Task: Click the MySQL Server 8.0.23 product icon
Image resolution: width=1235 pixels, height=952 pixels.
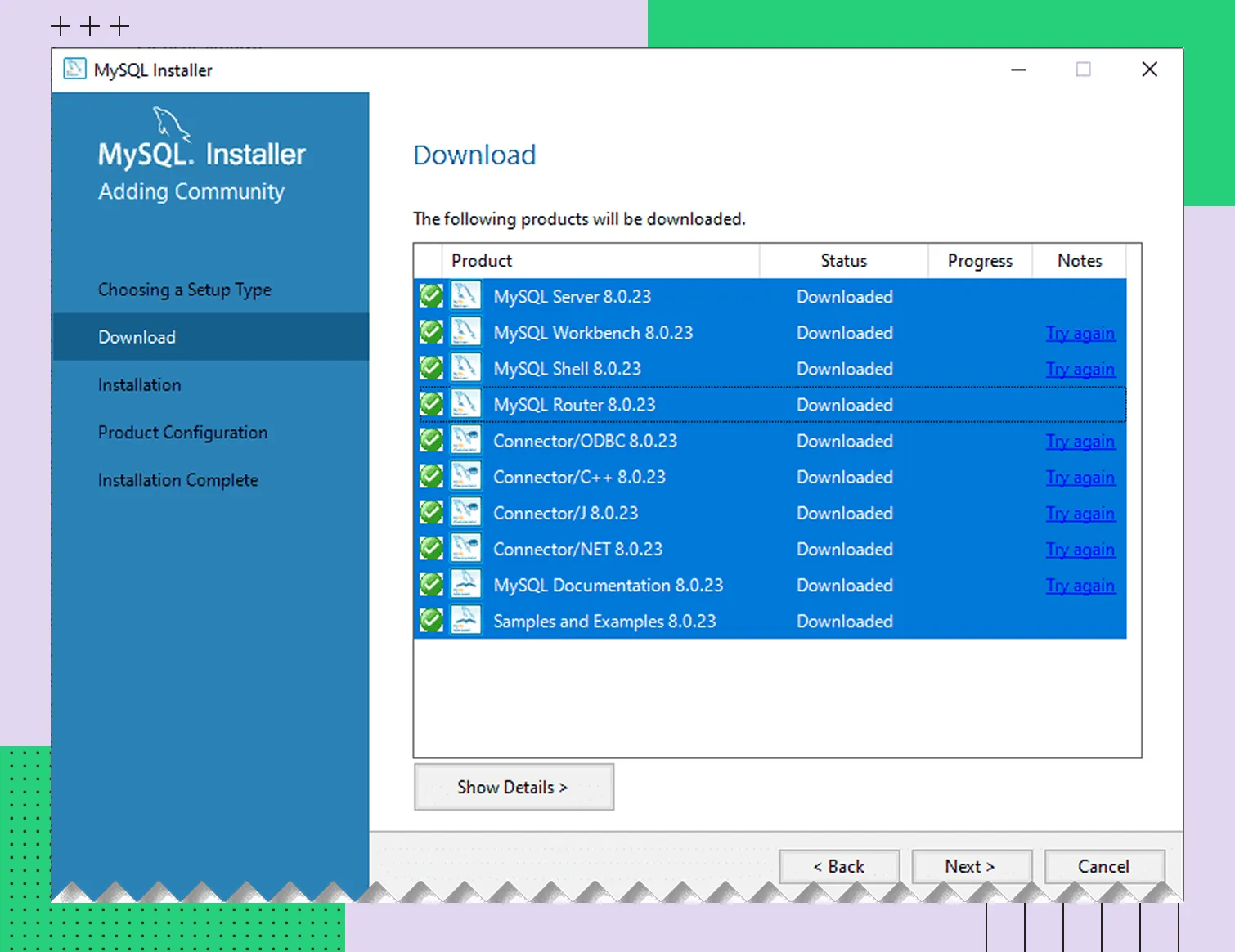Action: pos(465,296)
